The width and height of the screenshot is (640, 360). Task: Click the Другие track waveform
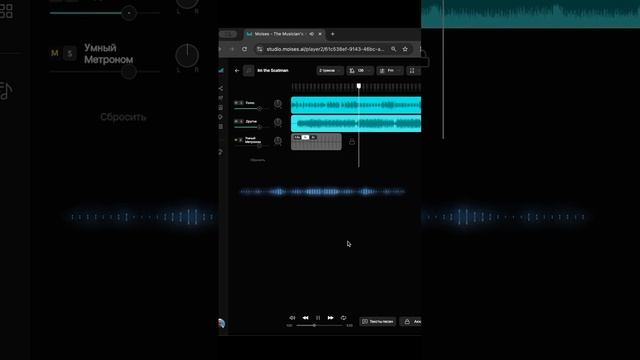(356, 124)
